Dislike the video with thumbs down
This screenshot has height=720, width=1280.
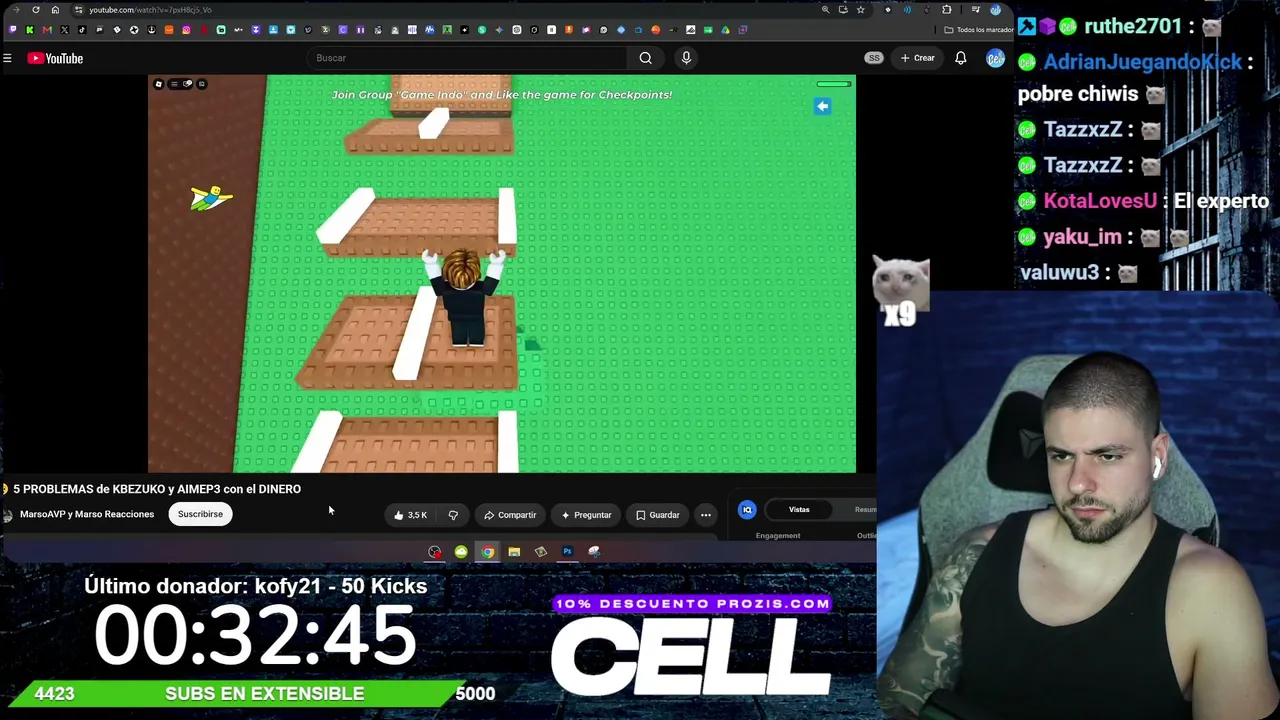coord(453,515)
